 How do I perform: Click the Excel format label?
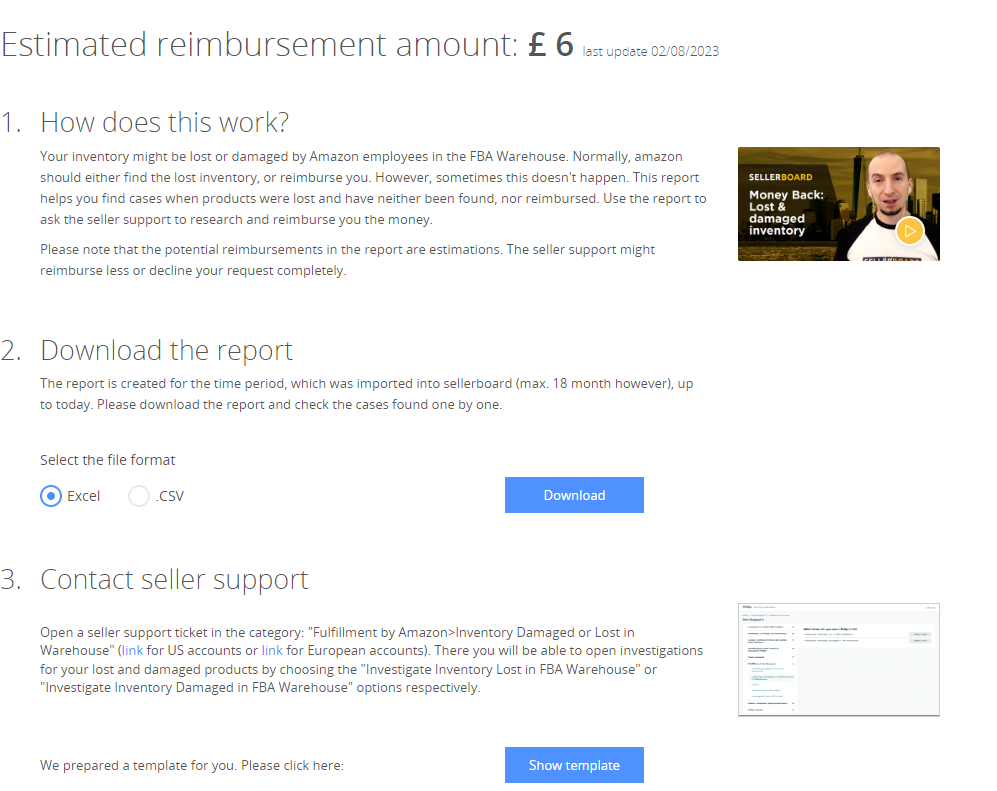(84, 496)
